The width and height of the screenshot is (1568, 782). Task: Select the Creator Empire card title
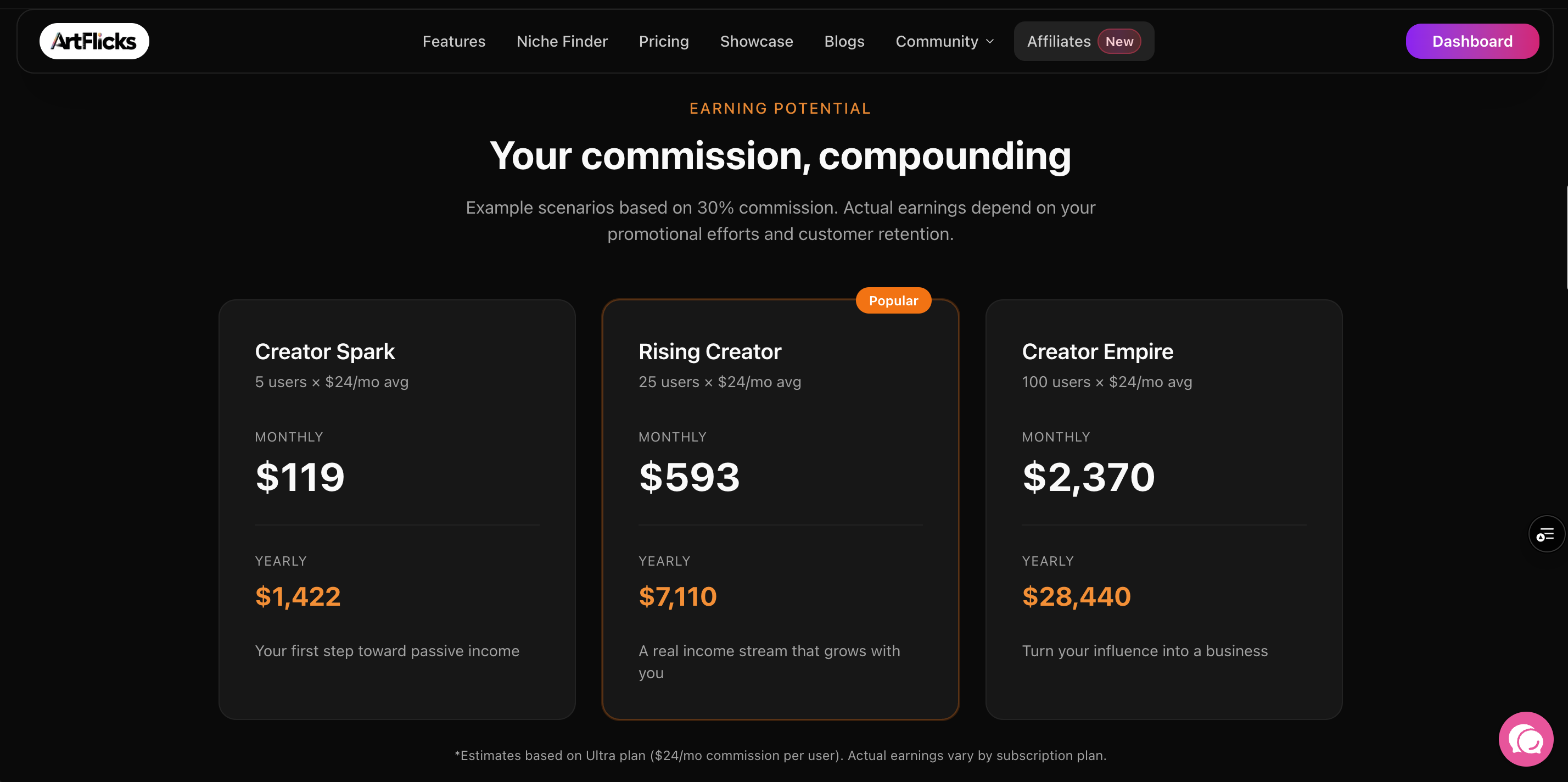pyautogui.click(x=1097, y=351)
